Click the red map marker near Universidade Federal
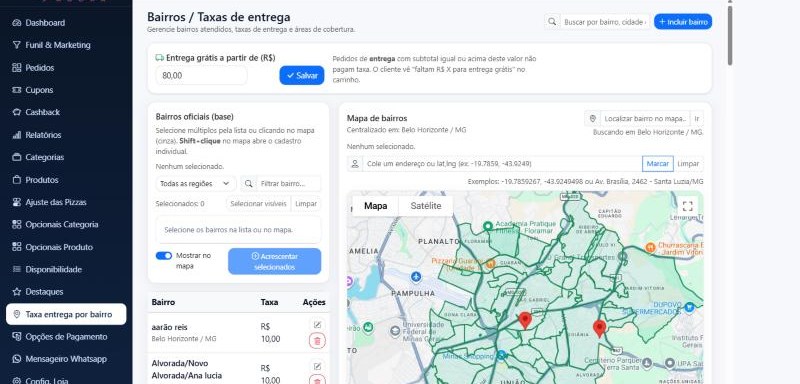Viewport: 800px width, 384px height. (525, 321)
